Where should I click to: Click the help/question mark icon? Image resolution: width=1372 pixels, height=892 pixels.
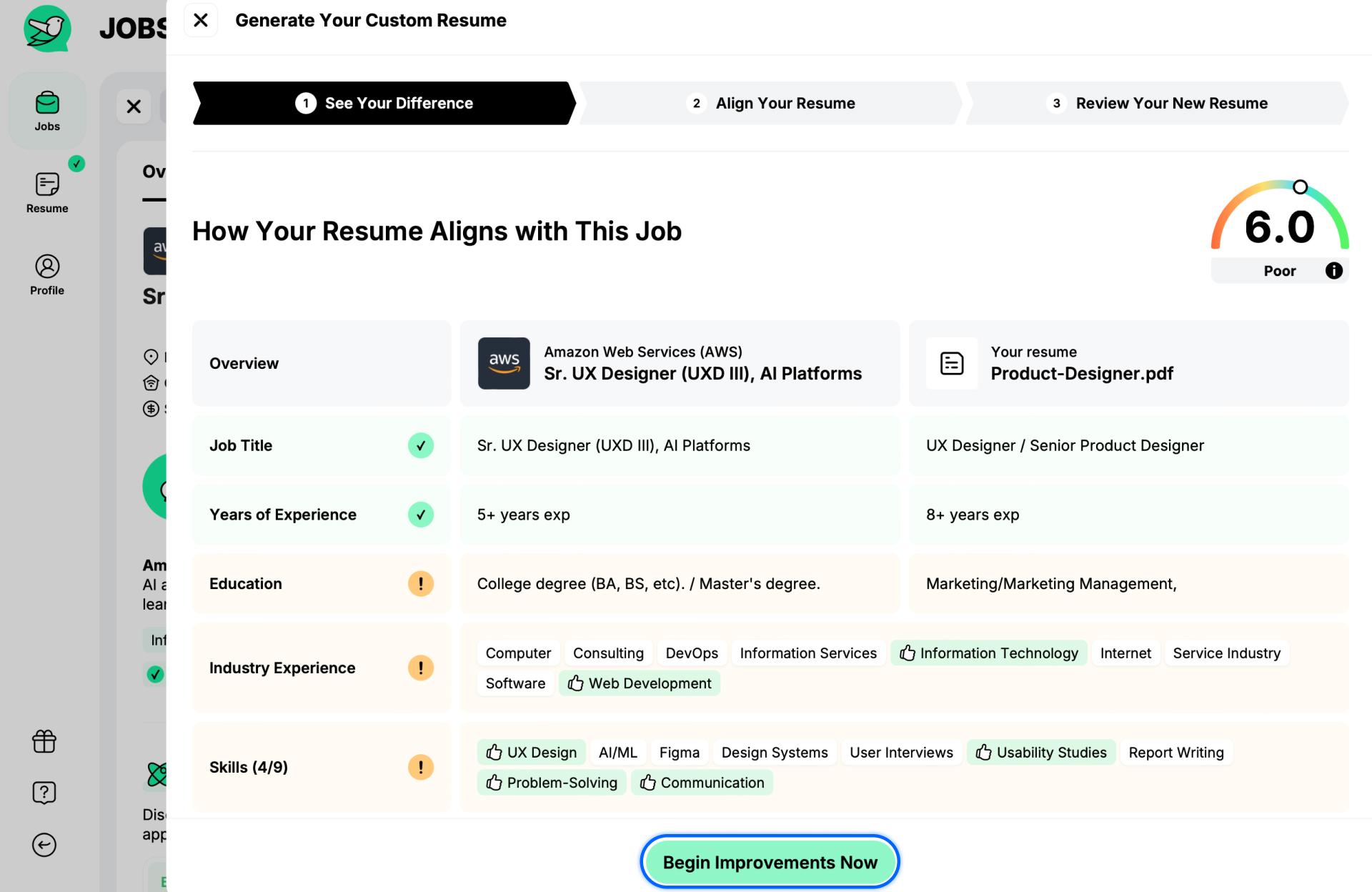tap(47, 793)
